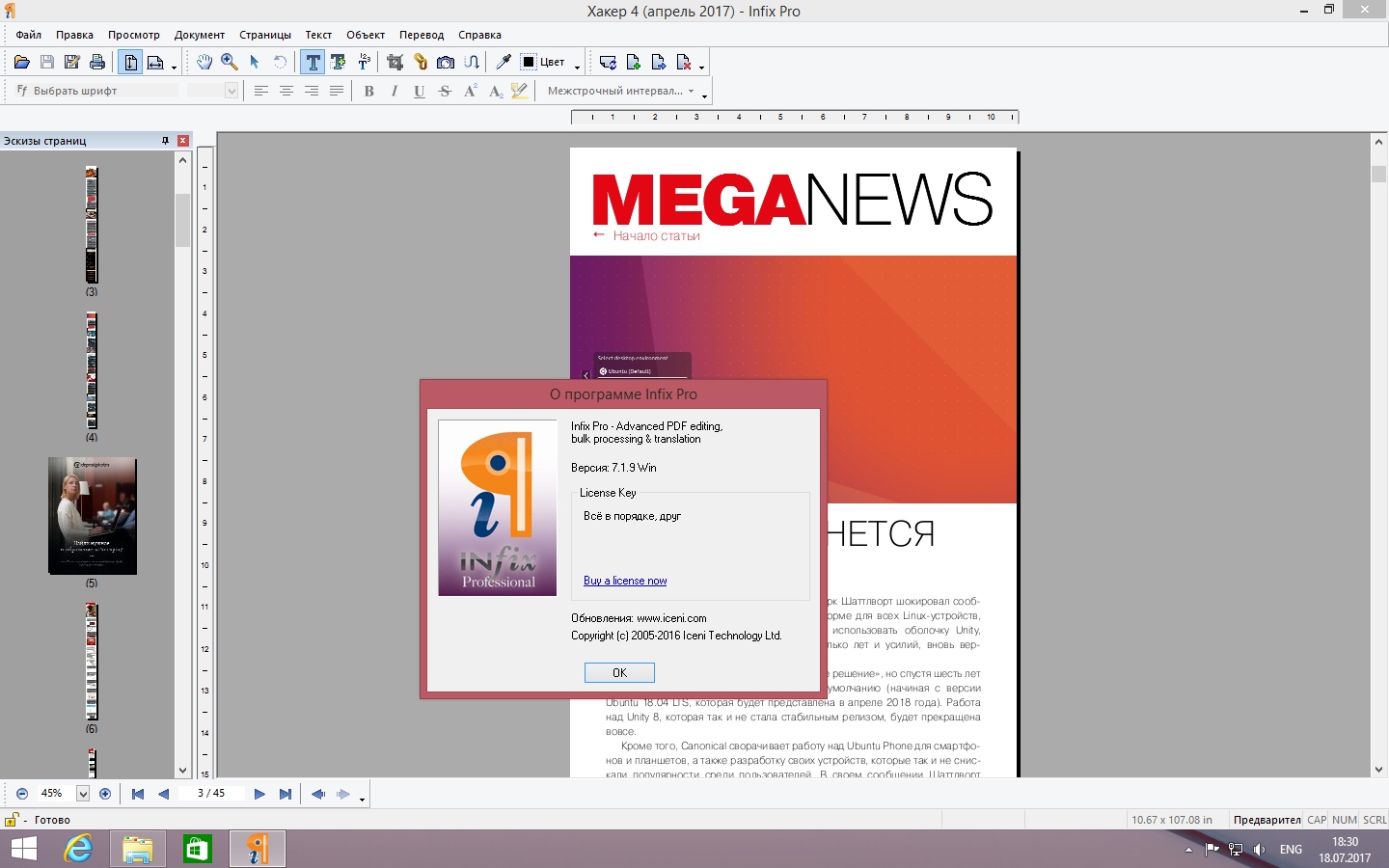
Task: Click the text highlighter icon
Action: pyautogui.click(x=520, y=91)
